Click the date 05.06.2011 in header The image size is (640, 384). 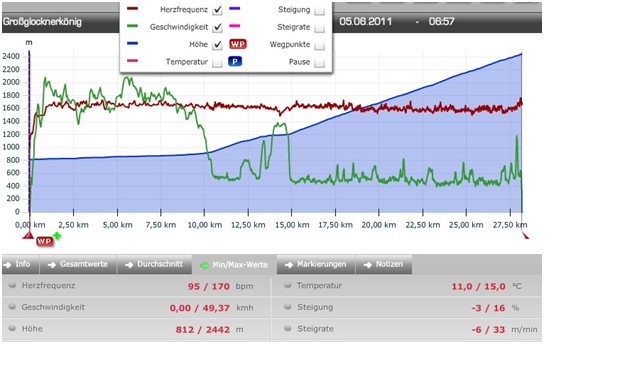click(x=365, y=21)
